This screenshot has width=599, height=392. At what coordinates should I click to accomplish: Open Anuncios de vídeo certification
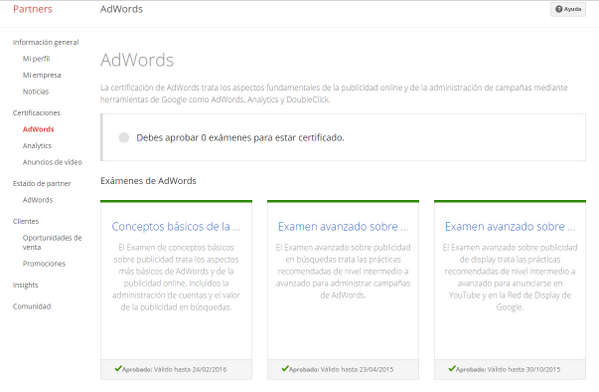click(52, 162)
